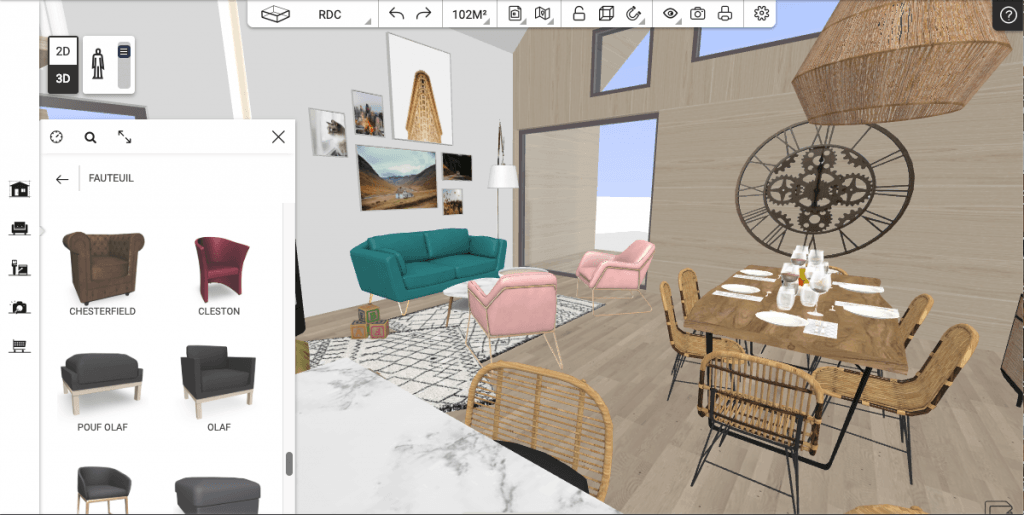The width and height of the screenshot is (1024, 515).
Task: Close the furniture catalog panel
Action: 278,137
